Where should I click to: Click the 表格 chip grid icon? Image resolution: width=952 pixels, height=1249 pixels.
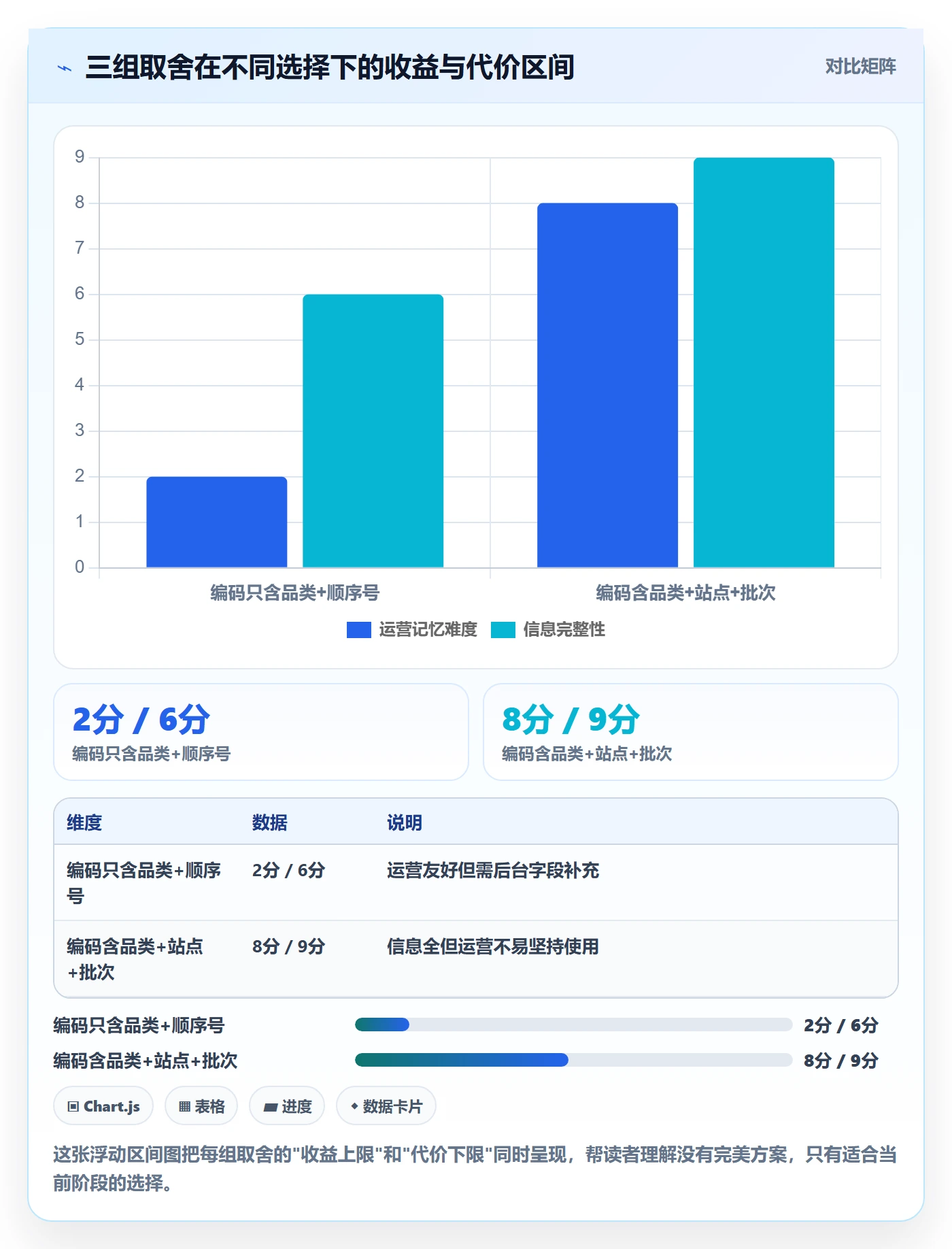184,1107
